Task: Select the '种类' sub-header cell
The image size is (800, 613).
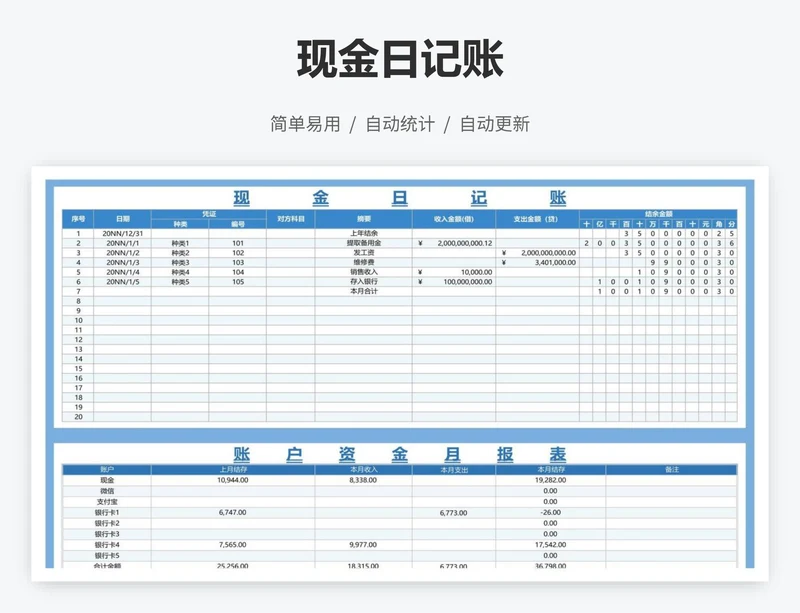Action: 180,224
